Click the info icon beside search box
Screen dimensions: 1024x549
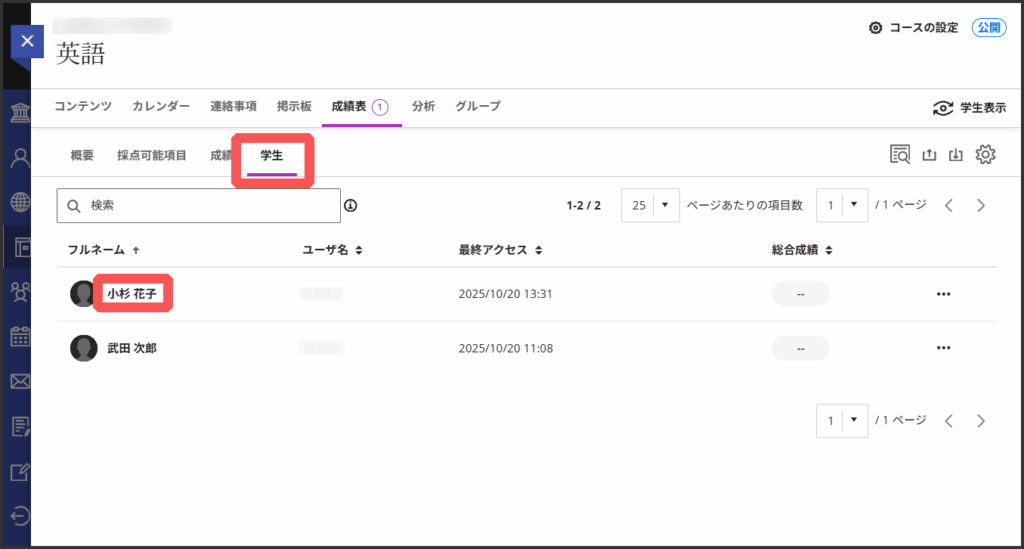pyautogui.click(x=351, y=206)
